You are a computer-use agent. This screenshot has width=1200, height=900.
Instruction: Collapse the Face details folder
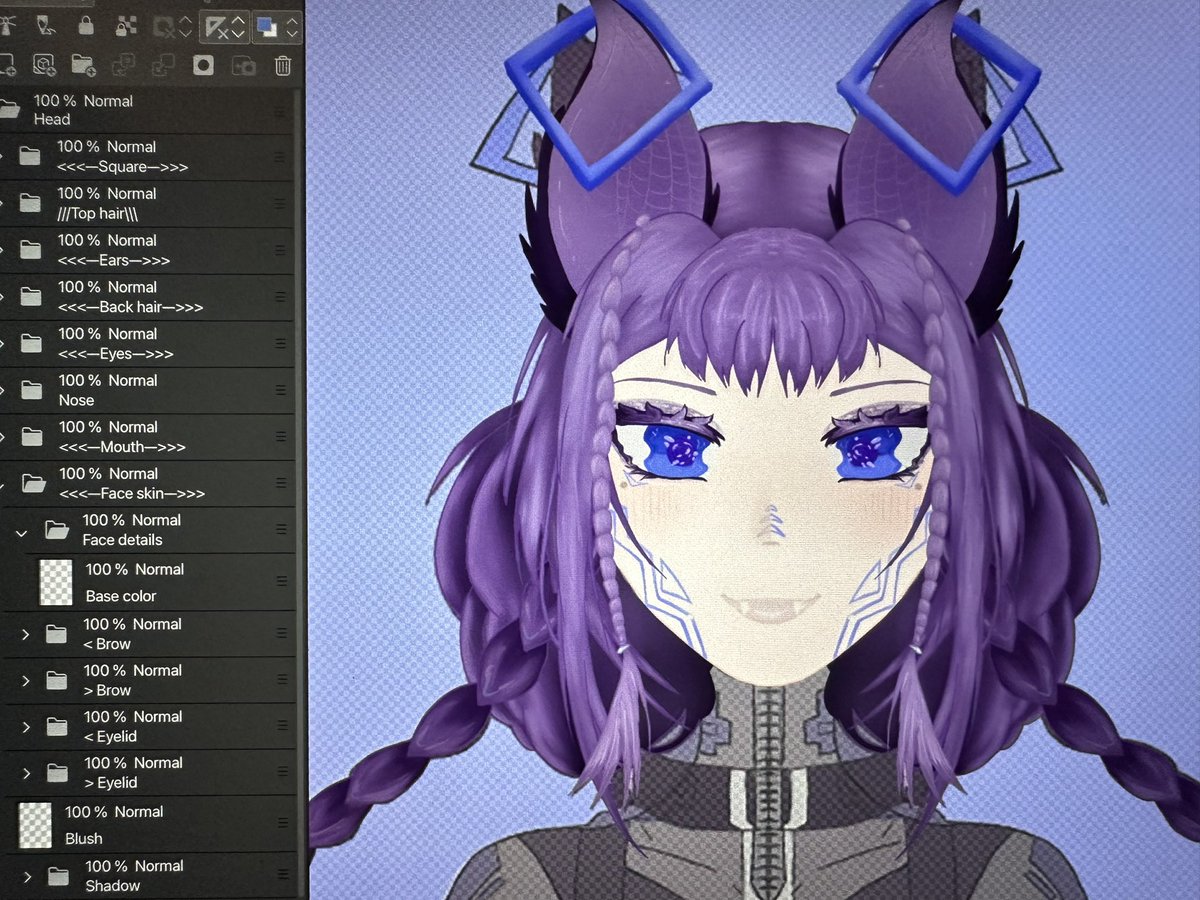click(x=22, y=531)
